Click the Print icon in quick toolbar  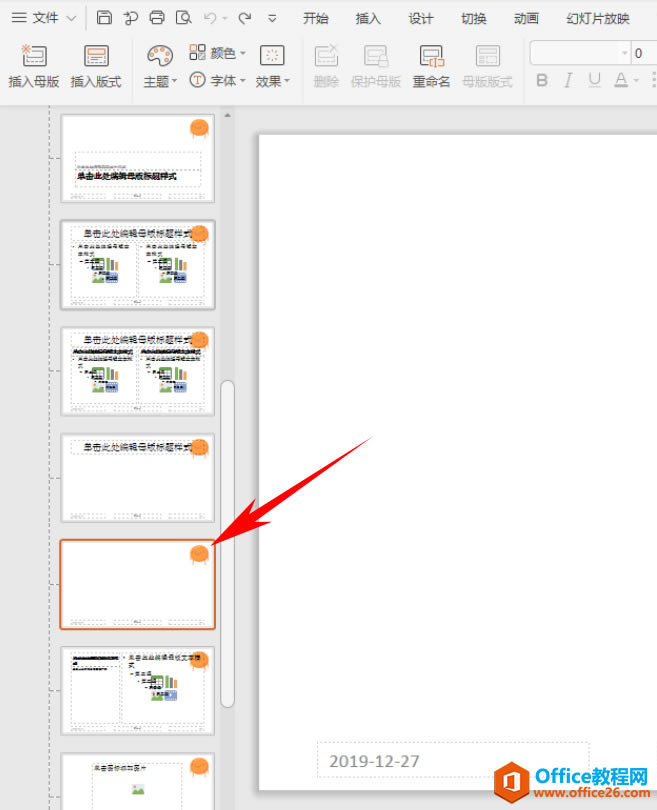point(157,18)
